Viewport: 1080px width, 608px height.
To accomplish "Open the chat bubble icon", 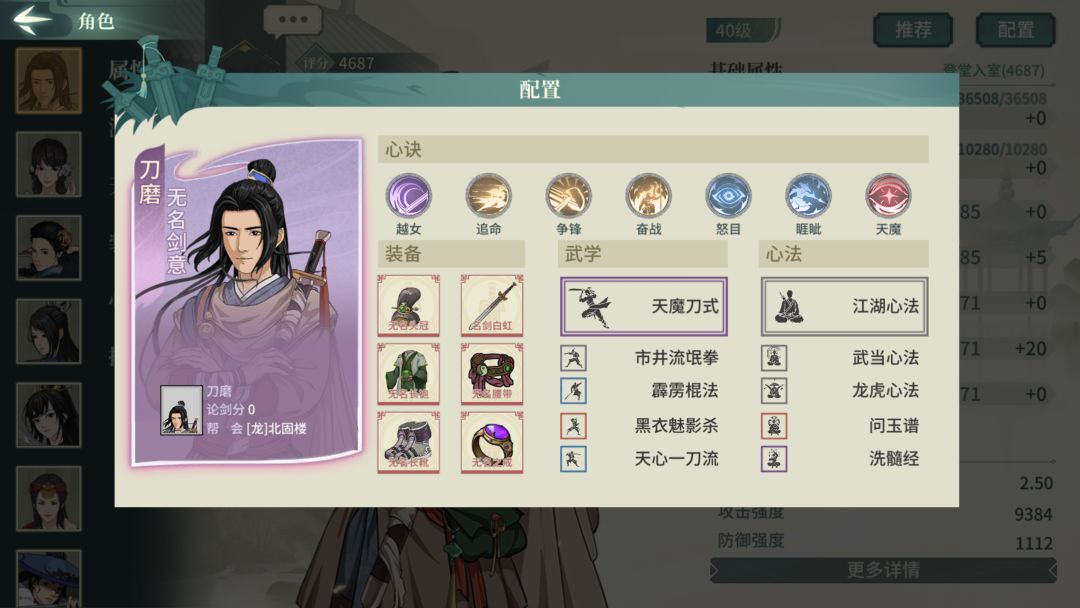I will [x=293, y=21].
